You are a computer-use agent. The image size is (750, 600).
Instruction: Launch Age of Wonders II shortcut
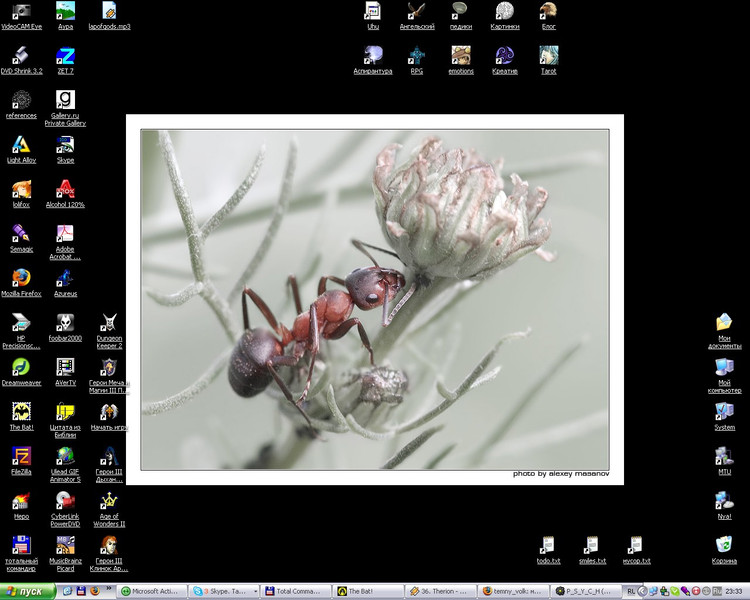click(109, 509)
